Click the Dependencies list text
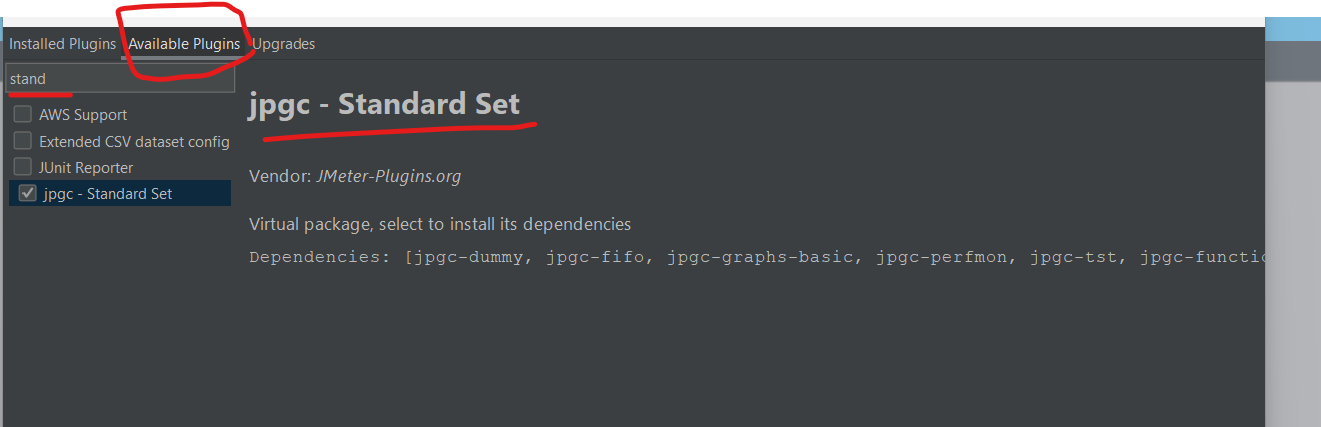Screen dimensions: 1321x427 (x=757, y=257)
